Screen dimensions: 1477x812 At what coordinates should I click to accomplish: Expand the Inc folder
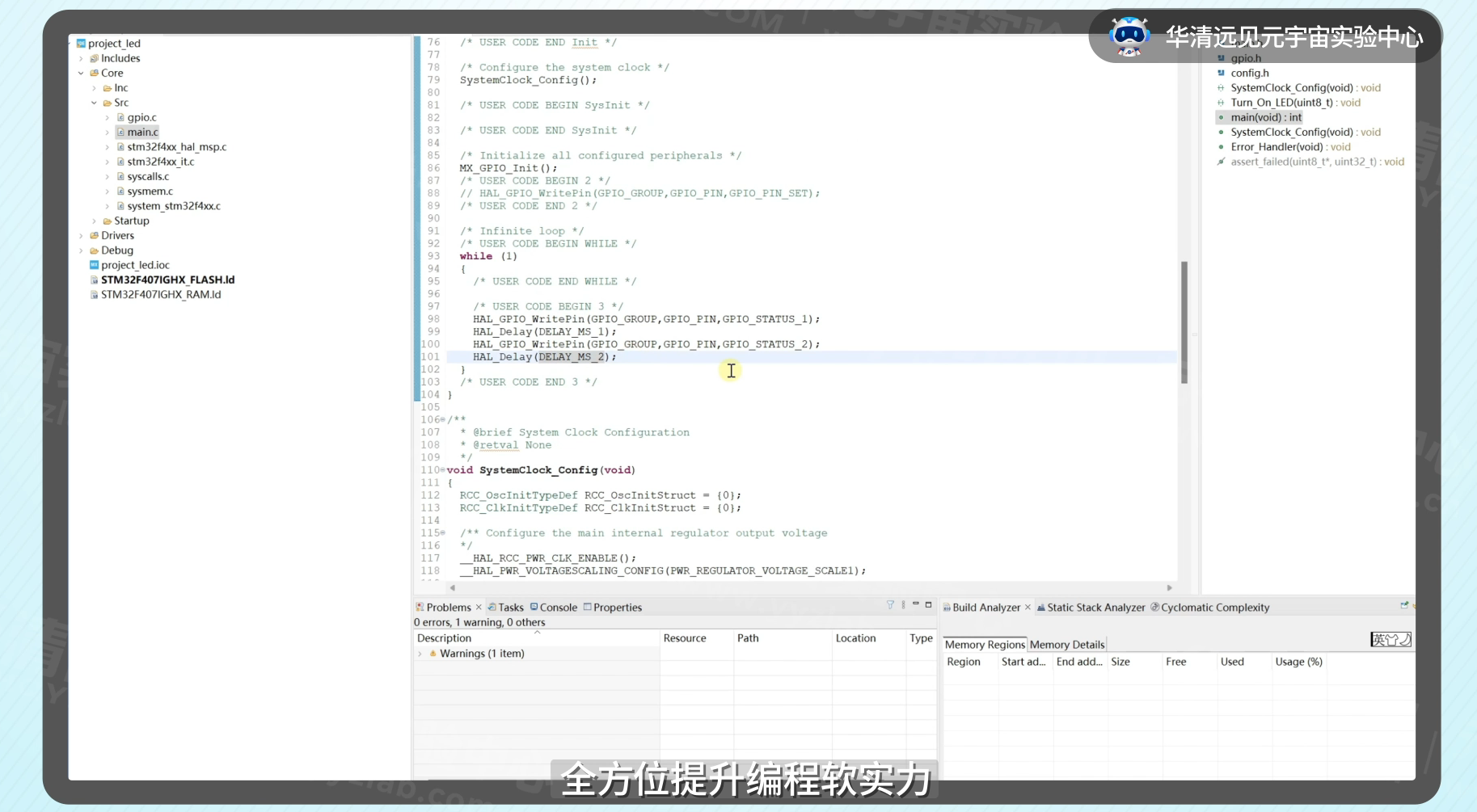pyautogui.click(x=94, y=88)
